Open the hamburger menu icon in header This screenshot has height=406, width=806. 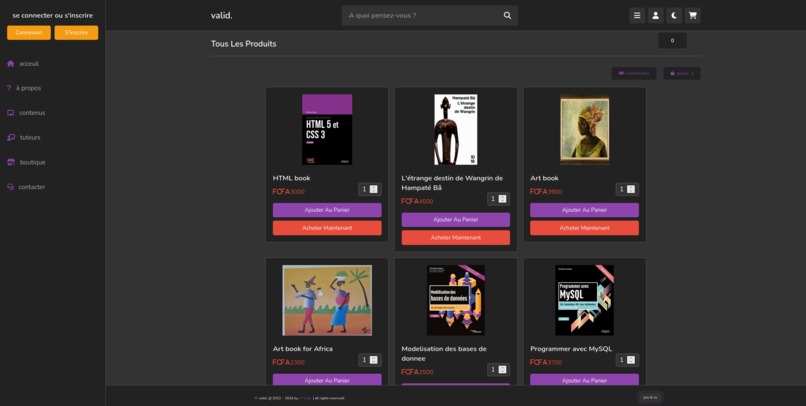(637, 15)
